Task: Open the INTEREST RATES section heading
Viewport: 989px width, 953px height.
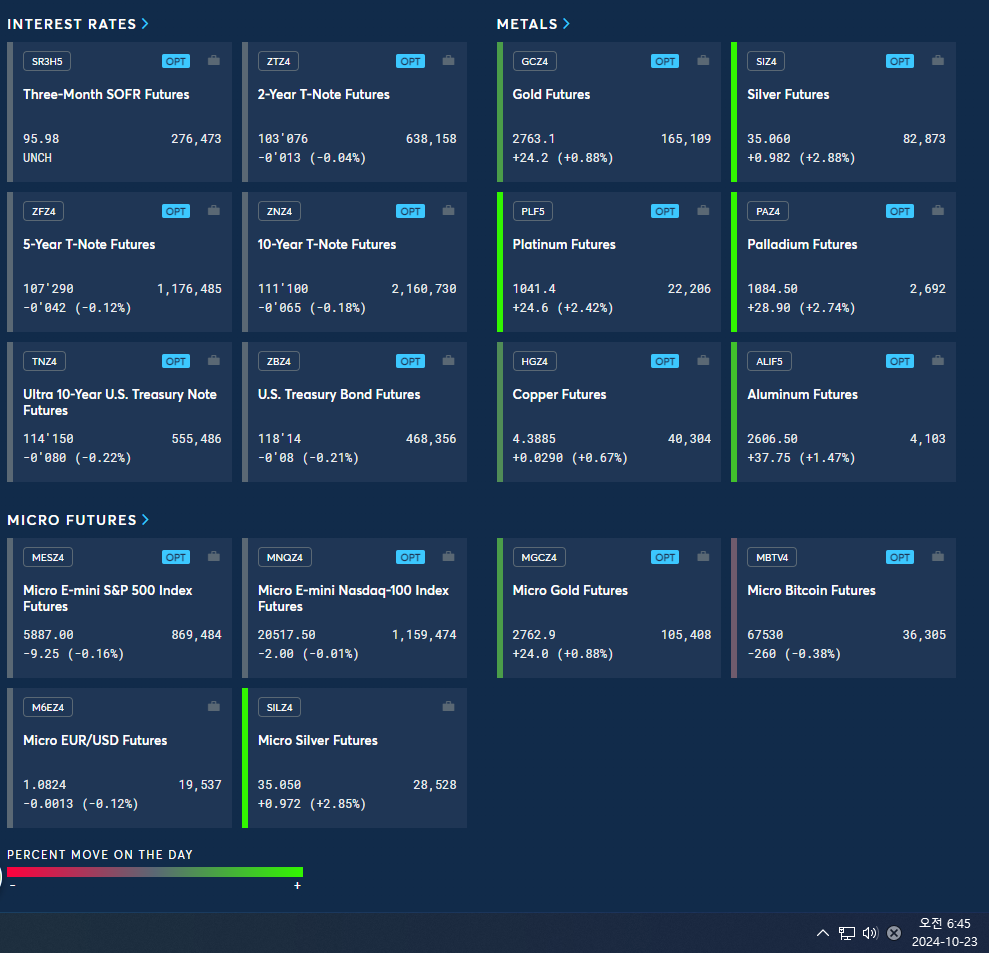Action: (x=71, y=24)
